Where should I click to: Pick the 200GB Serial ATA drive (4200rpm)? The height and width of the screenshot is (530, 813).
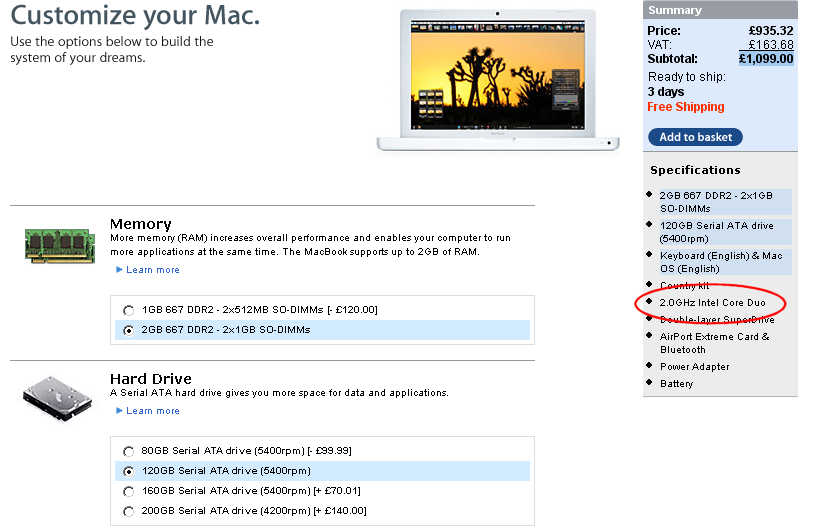(128, 511)
